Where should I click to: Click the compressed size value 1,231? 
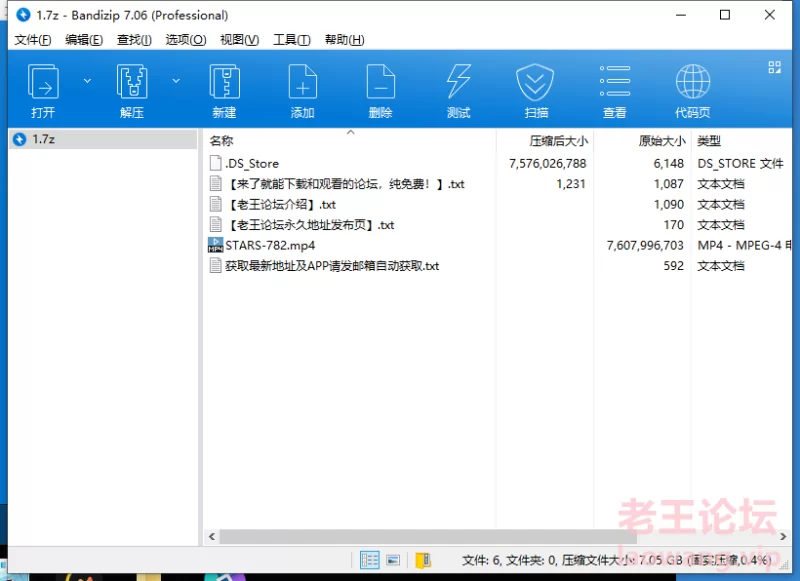coord(571,184)
